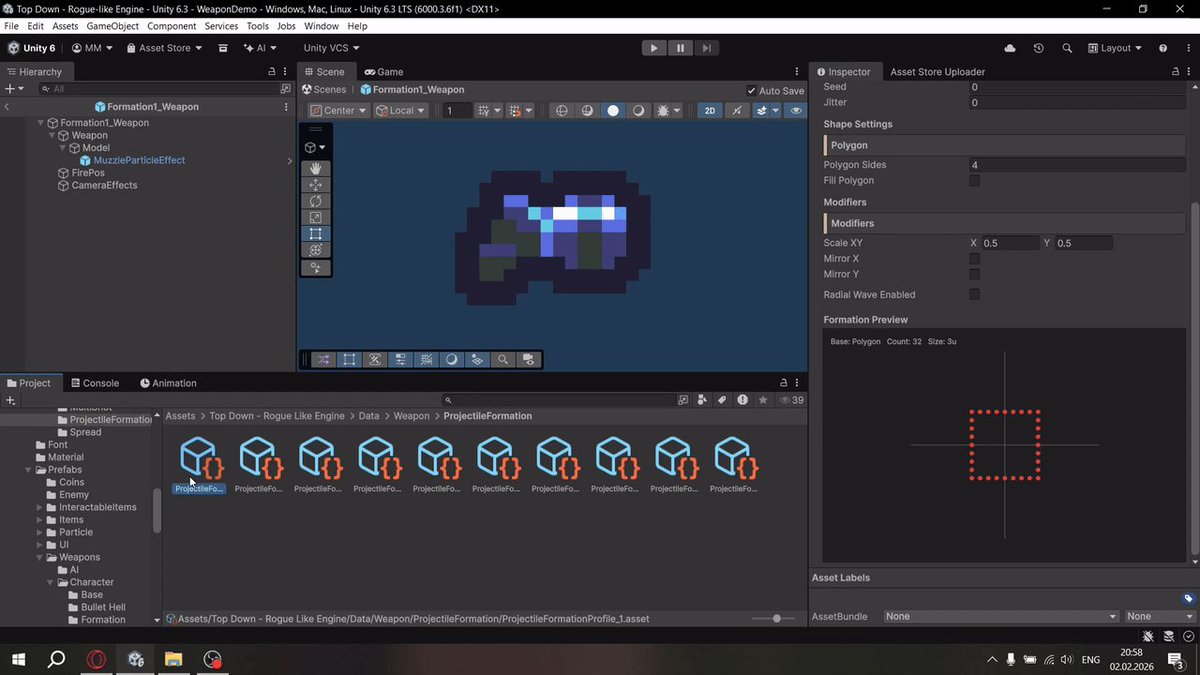Open the undo history icon
This screenshot has height=675, width=1200.
tap(1039, 48)
